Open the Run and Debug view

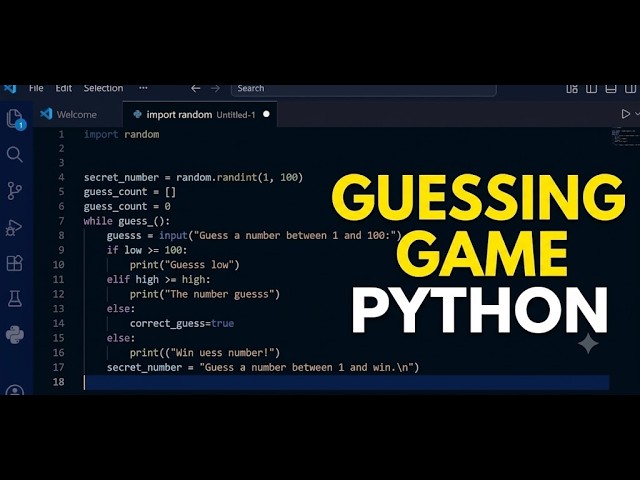[14, 228]
